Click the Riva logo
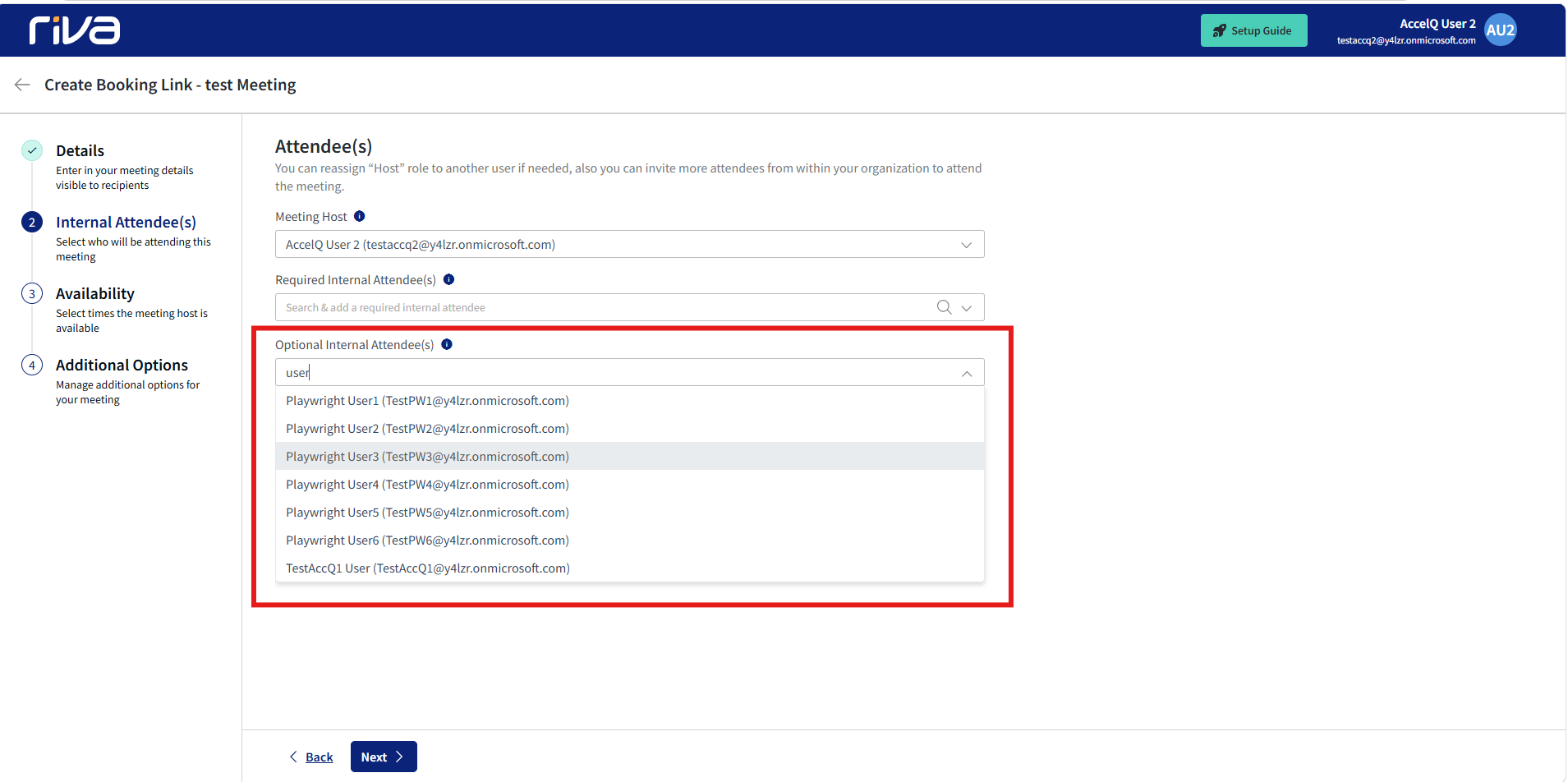Screen dimensions: 1568x782 click(x=75, y=30)
